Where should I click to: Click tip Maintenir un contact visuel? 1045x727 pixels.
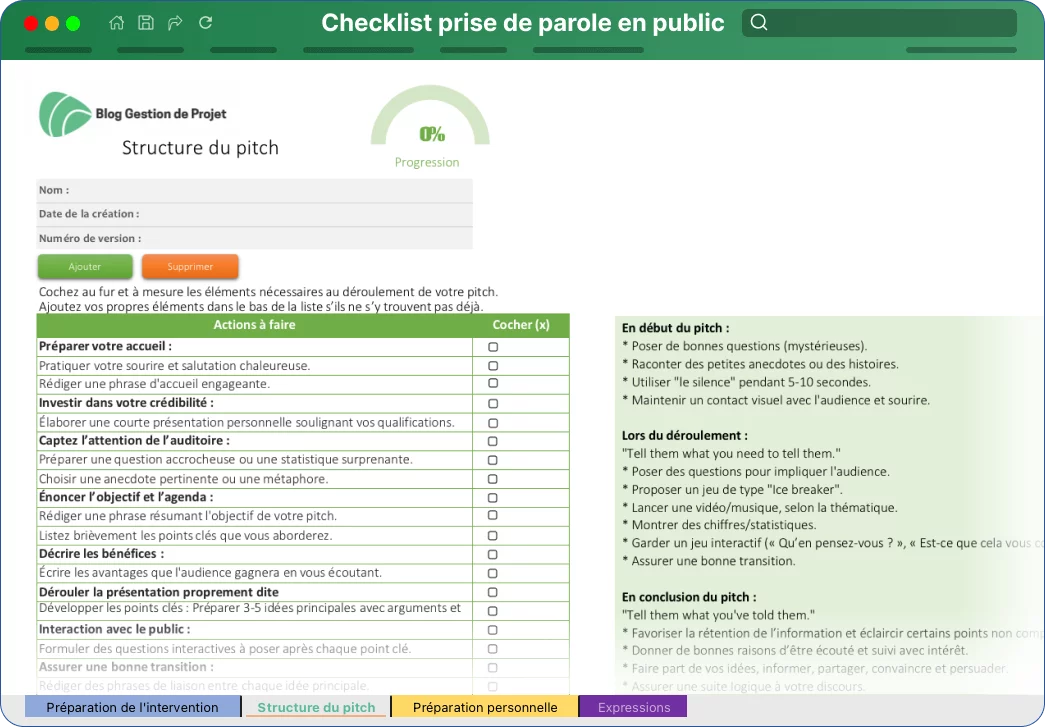click(x=776, y=400)
